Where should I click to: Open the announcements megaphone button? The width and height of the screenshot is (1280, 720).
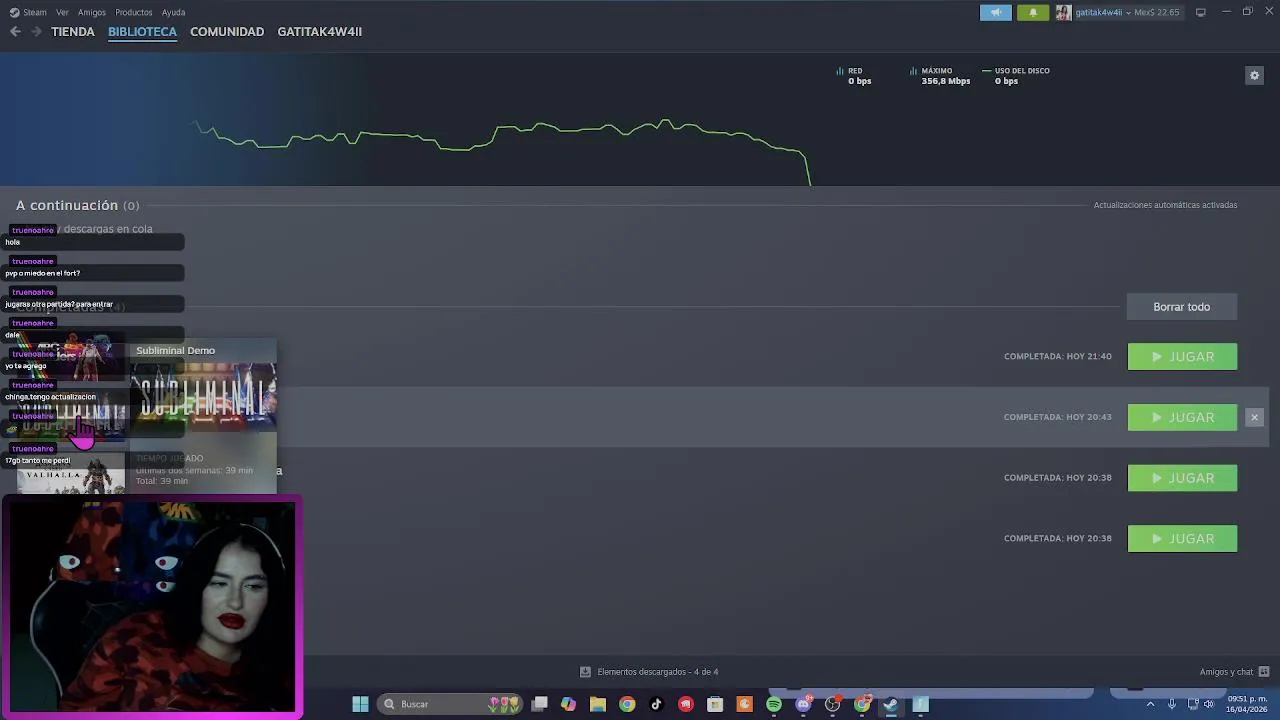(x=995, y=12)
